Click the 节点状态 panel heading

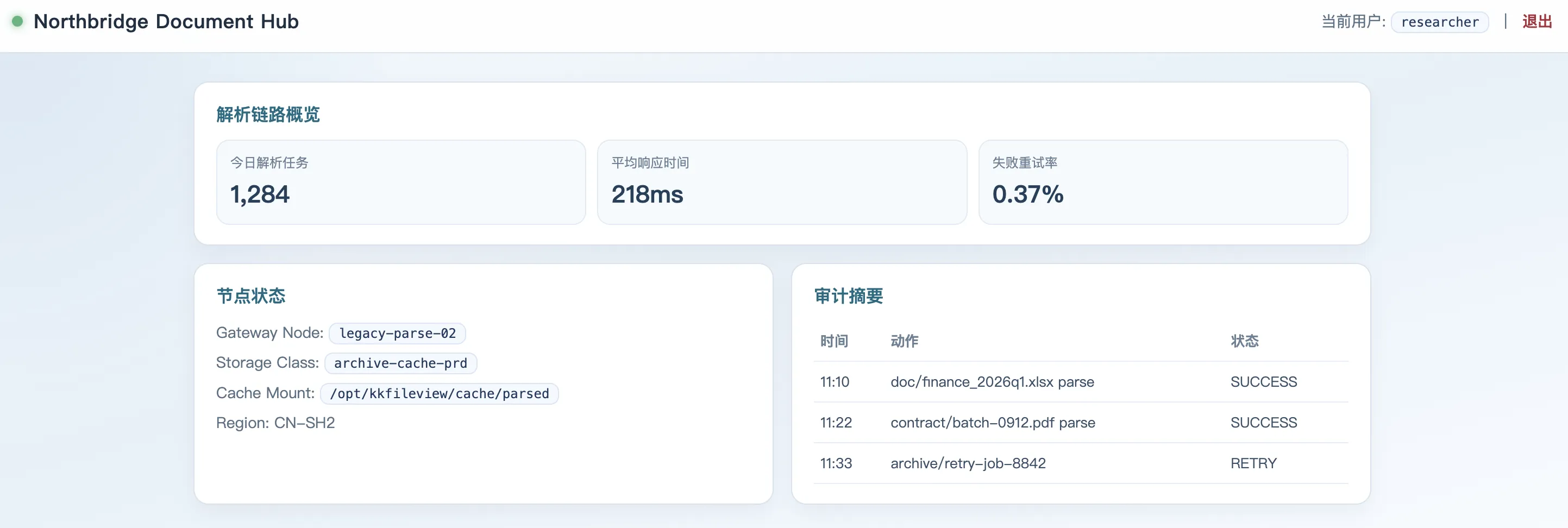251,296
